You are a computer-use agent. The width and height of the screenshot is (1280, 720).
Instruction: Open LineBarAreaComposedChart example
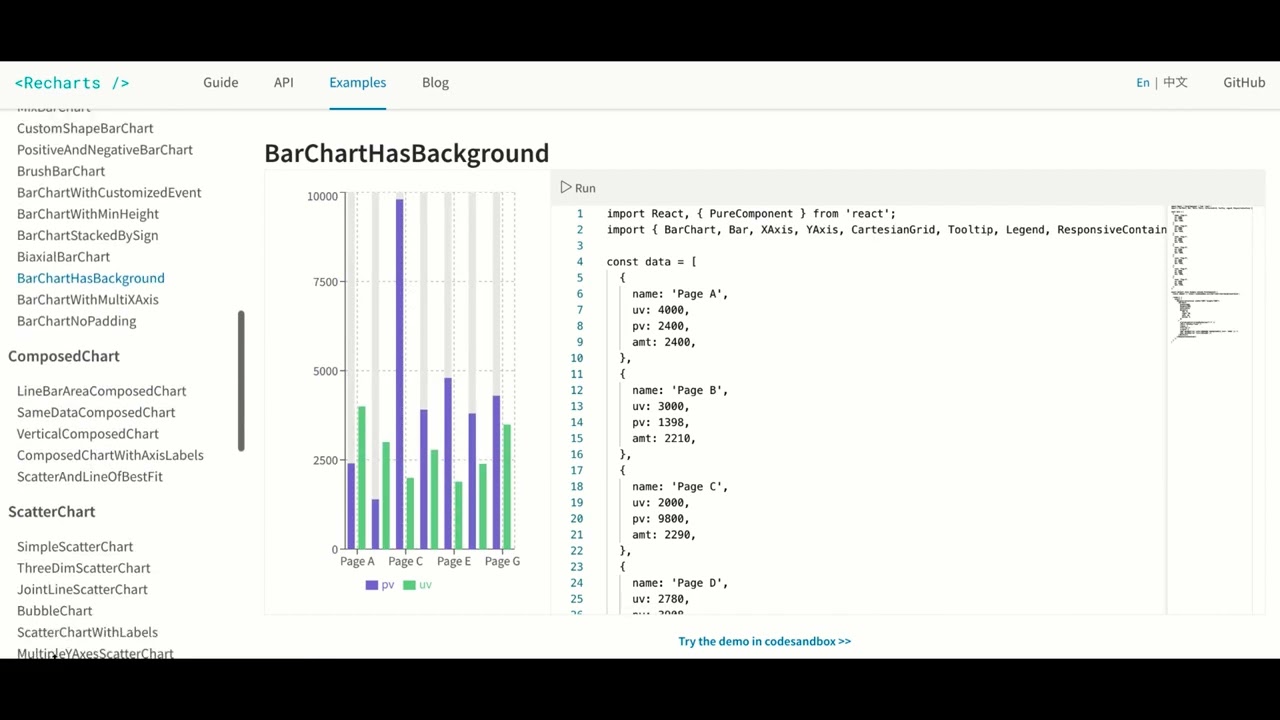[x=102, y=391]
